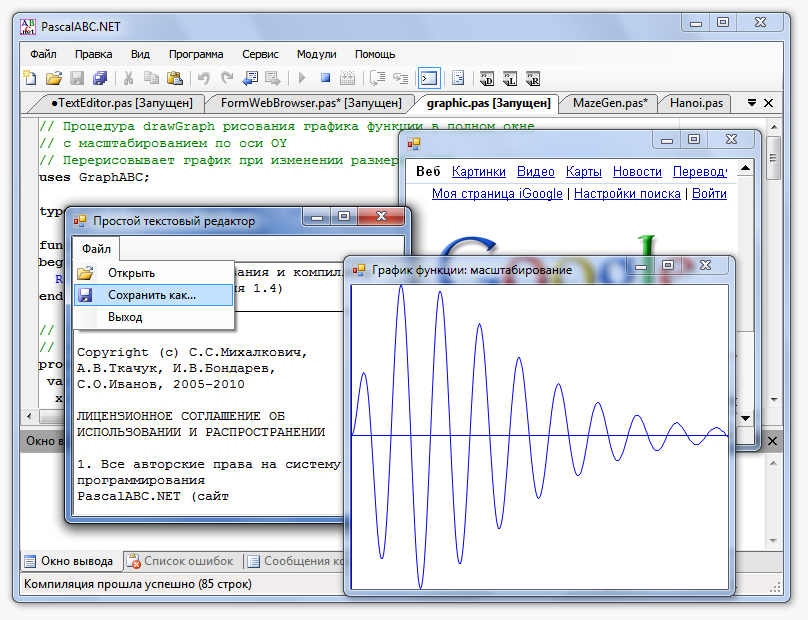
Task: Click the Cut scissors icon
Action: click(x=128, y=77)
